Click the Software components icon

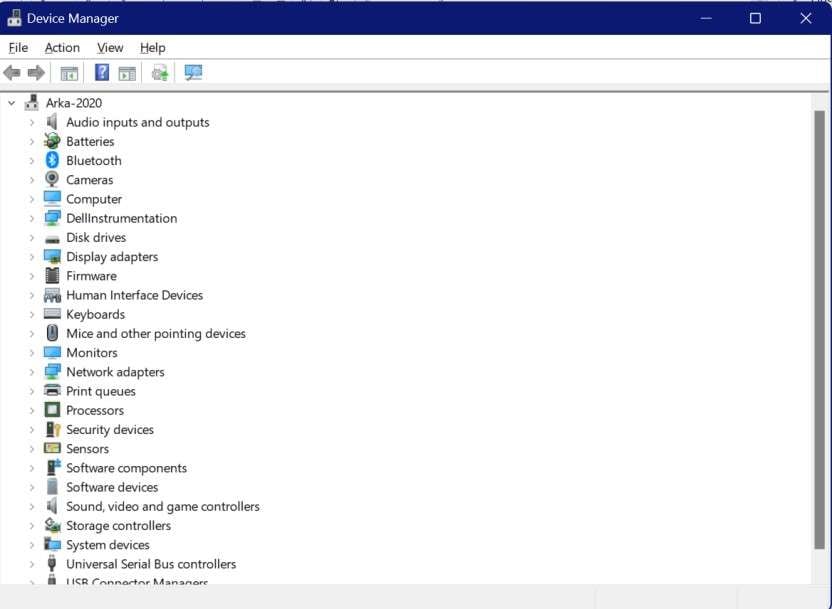tap(53, 467)
